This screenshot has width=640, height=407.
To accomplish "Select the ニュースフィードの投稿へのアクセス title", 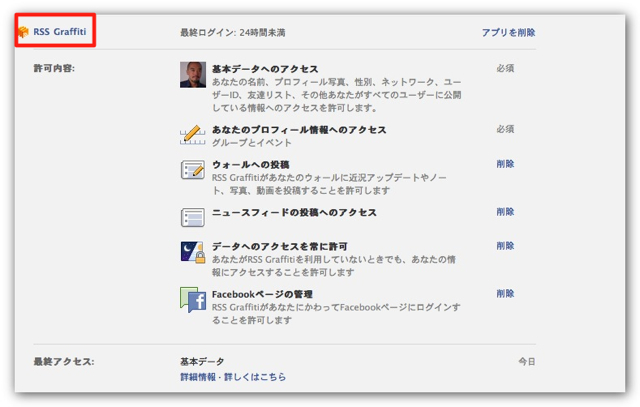I will coord(294,212).
